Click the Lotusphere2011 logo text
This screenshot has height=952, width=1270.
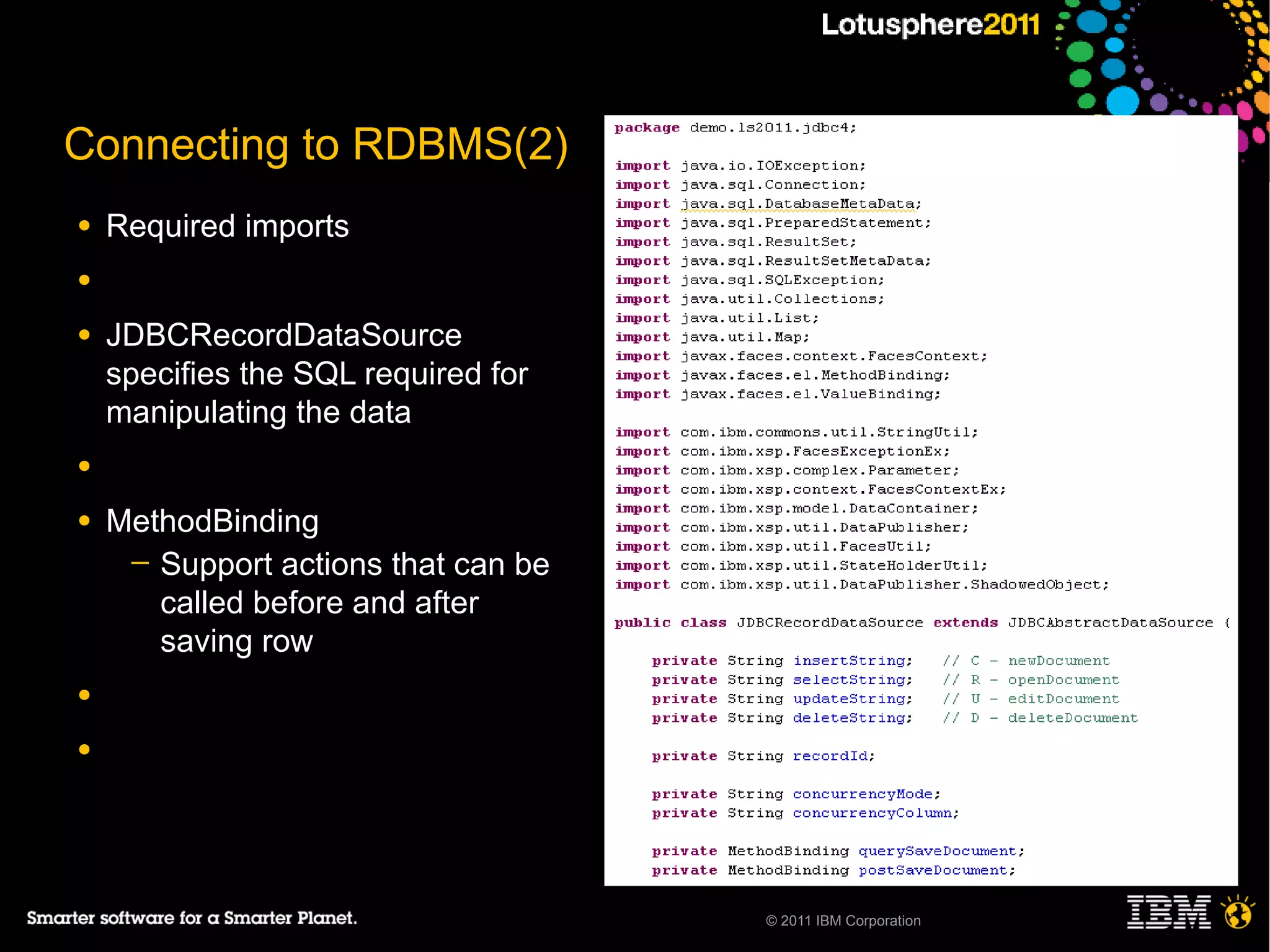coord(930,25)
